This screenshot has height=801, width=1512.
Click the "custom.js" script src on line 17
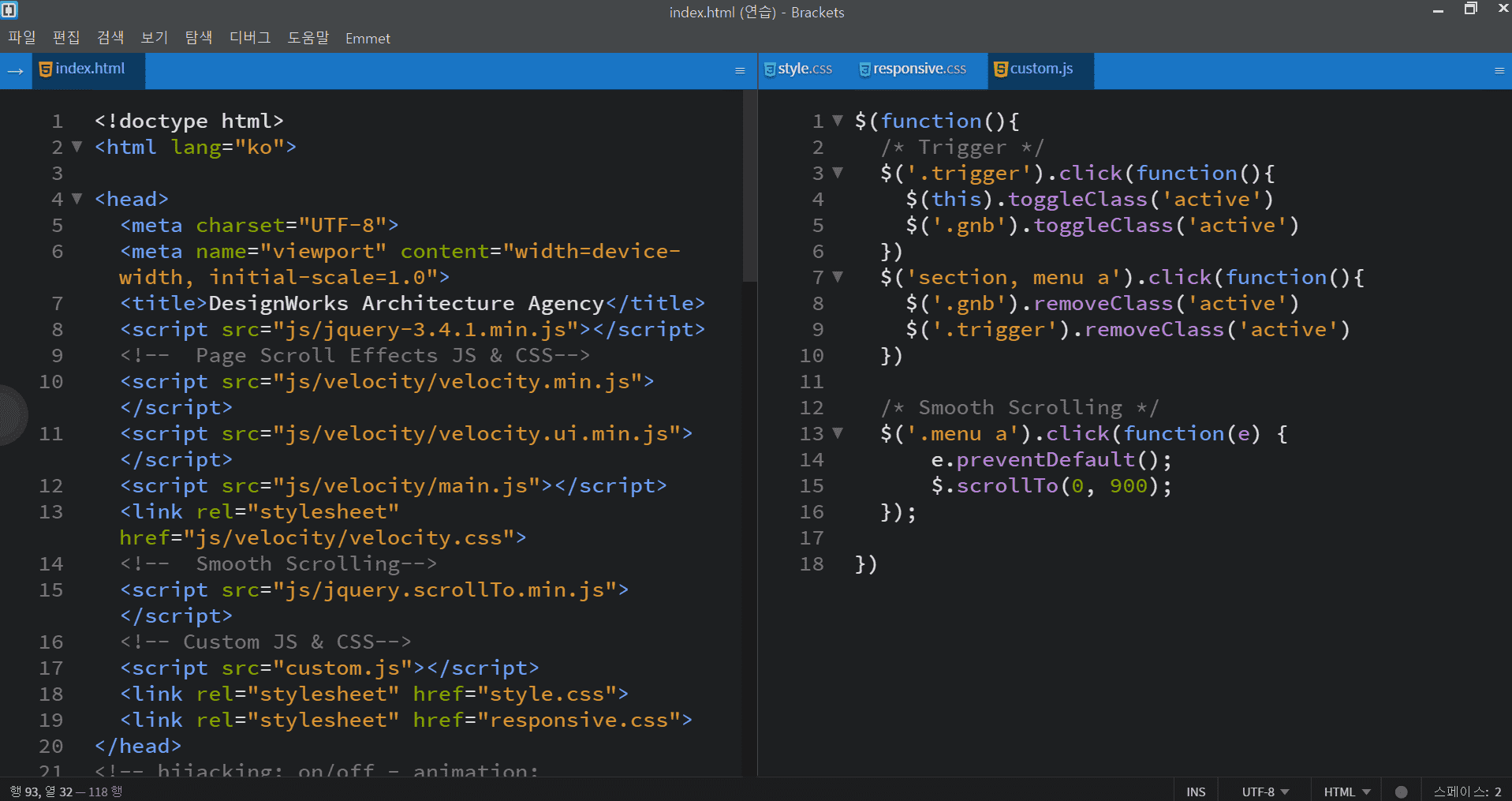343,668
